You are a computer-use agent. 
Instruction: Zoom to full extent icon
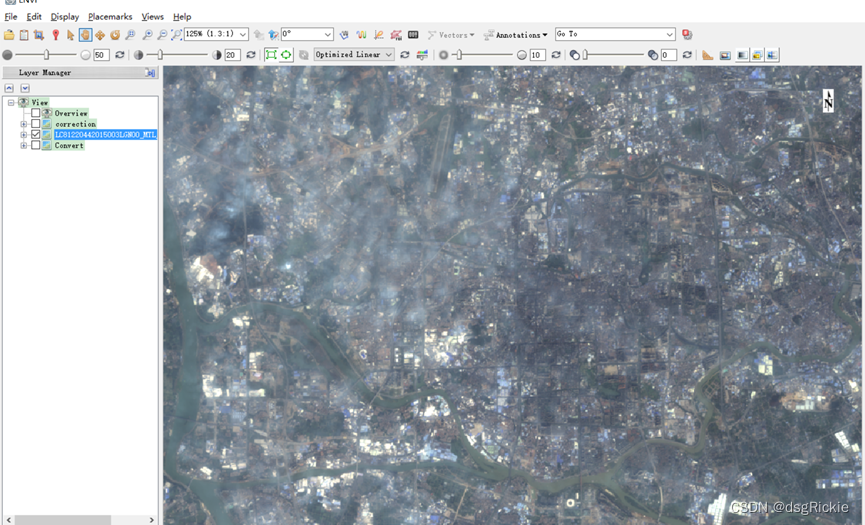tap(177, 35)
